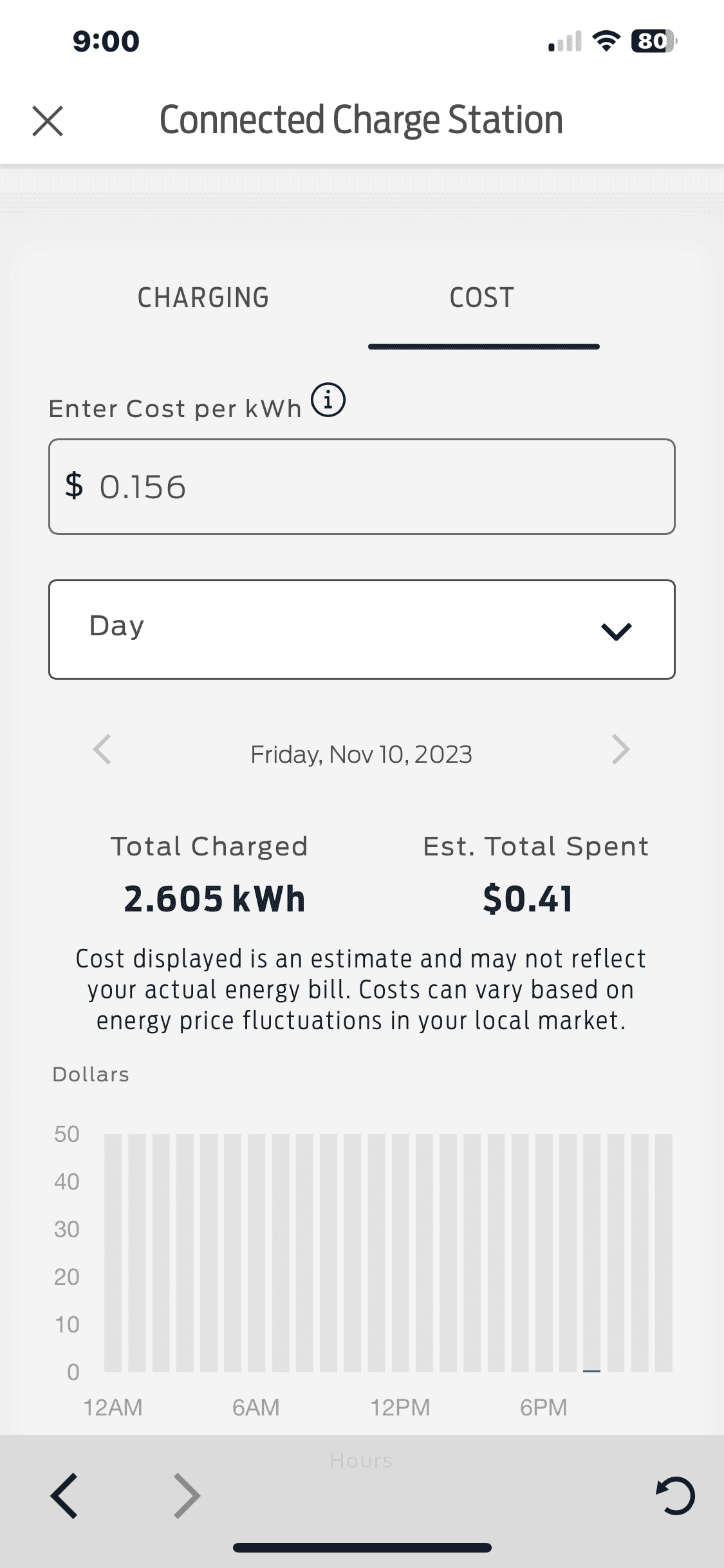Select the COST tab
The width and height of the screenshot is (724, 1568).
click(x=482, y=297)
